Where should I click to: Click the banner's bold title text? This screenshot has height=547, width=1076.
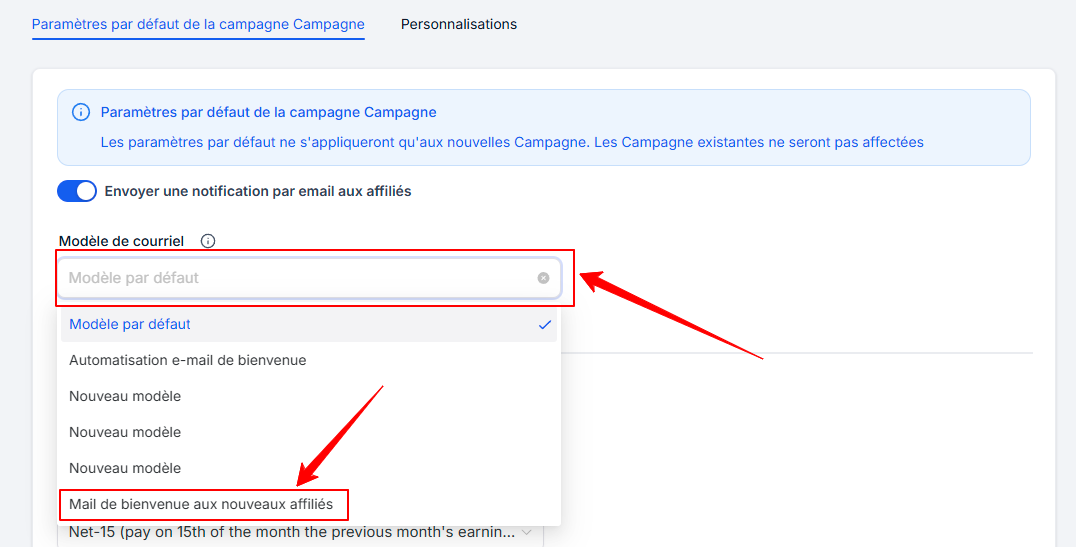point(268,112)
